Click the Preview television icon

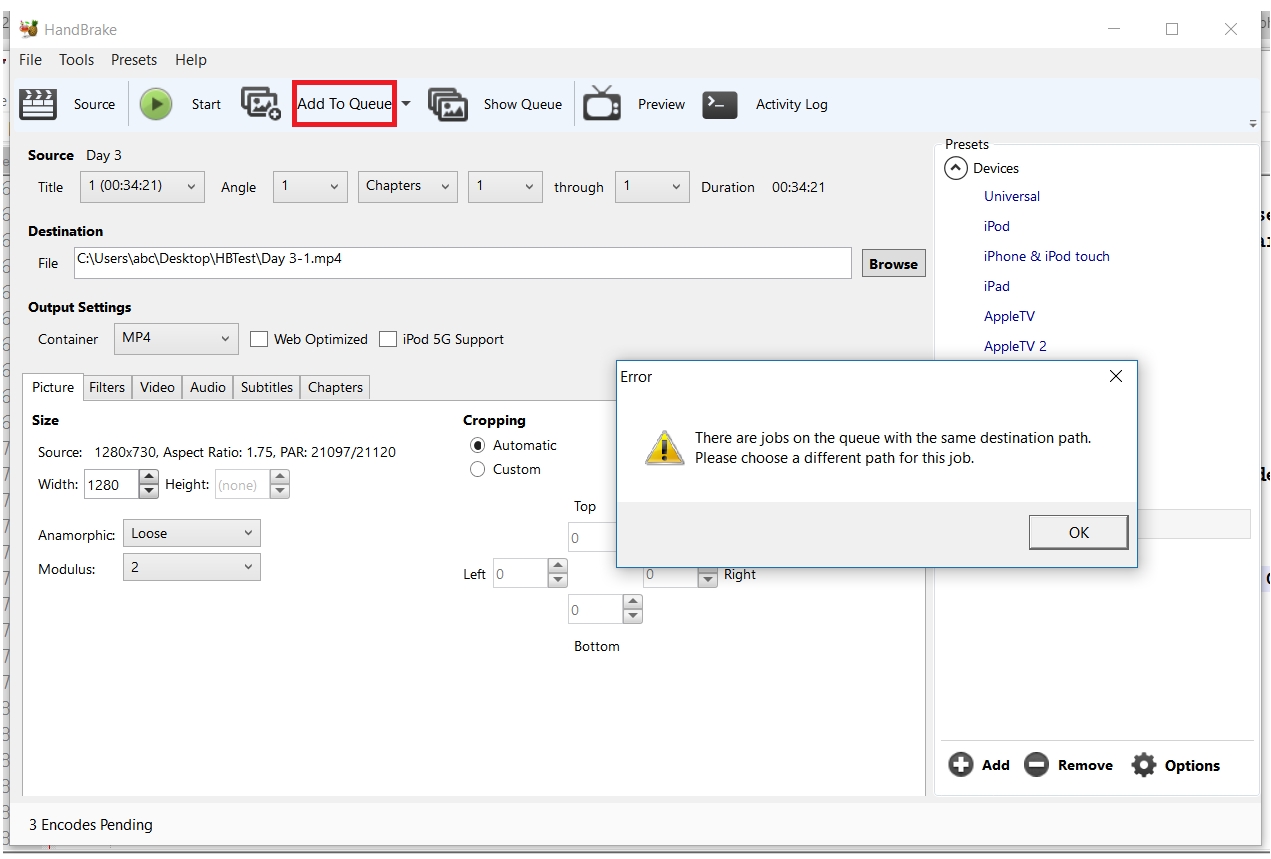coord(602,104)
